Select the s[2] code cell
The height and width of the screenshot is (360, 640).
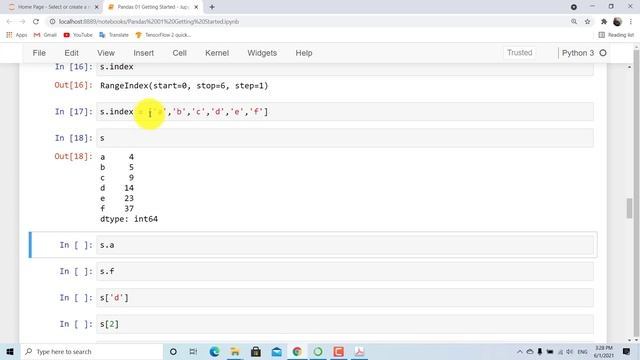click(x=345, y=324)
